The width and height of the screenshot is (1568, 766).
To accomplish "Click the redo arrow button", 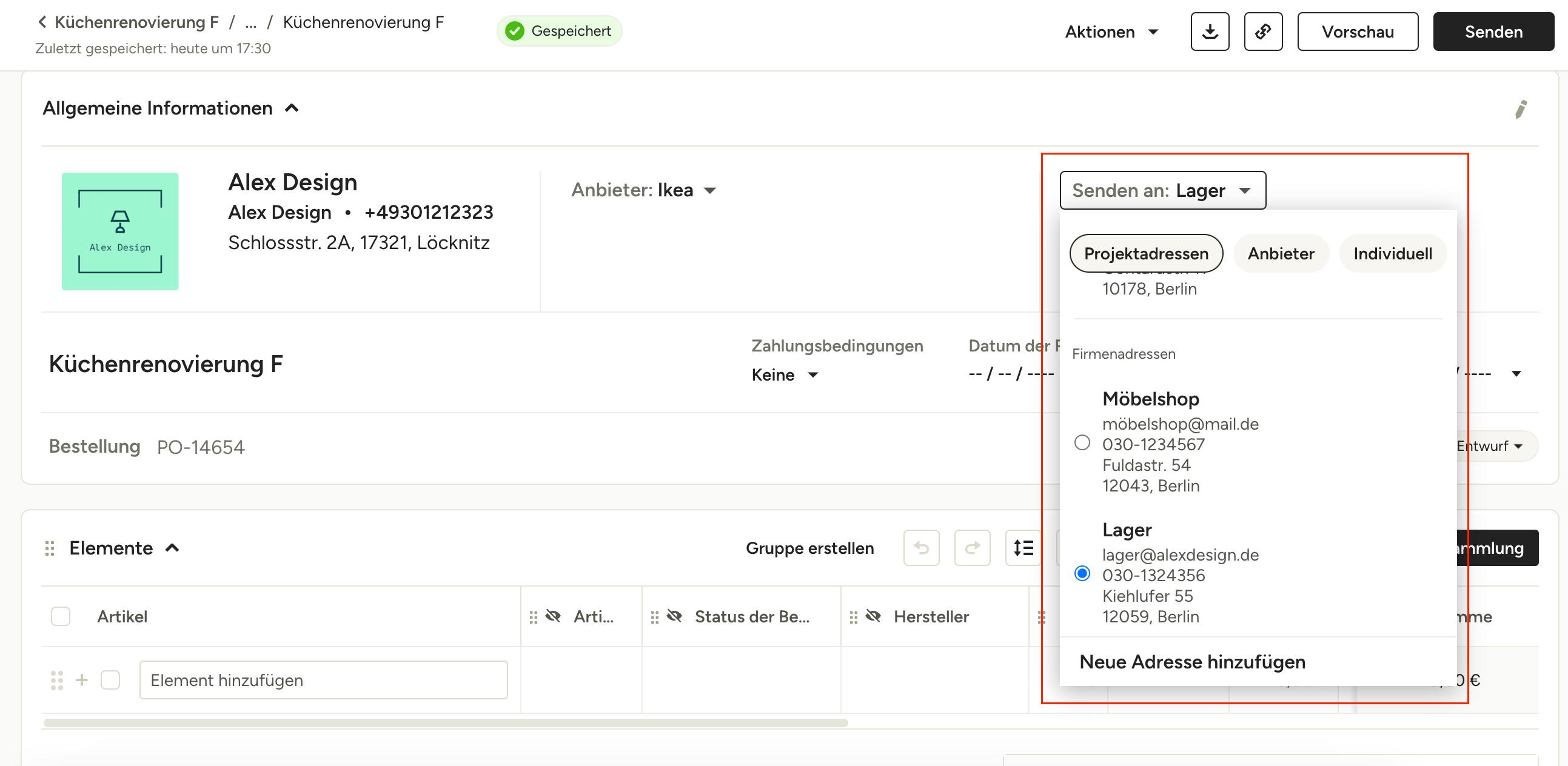I will coord(972,548).
